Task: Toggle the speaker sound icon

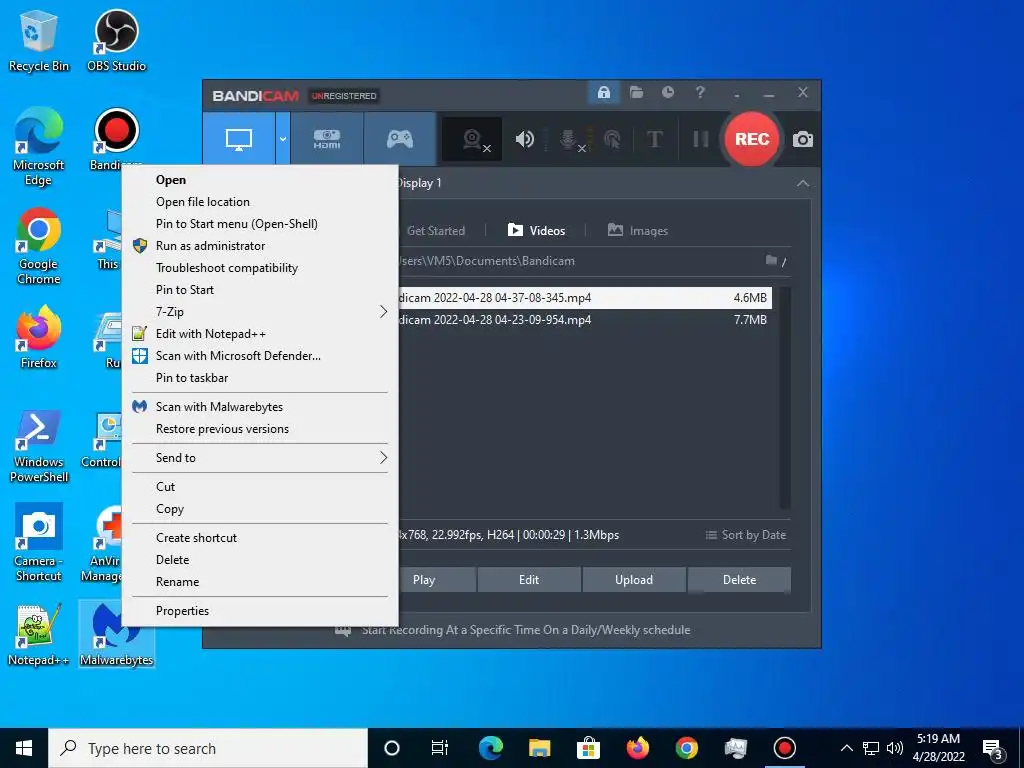Action: click(x=524, y=139)
